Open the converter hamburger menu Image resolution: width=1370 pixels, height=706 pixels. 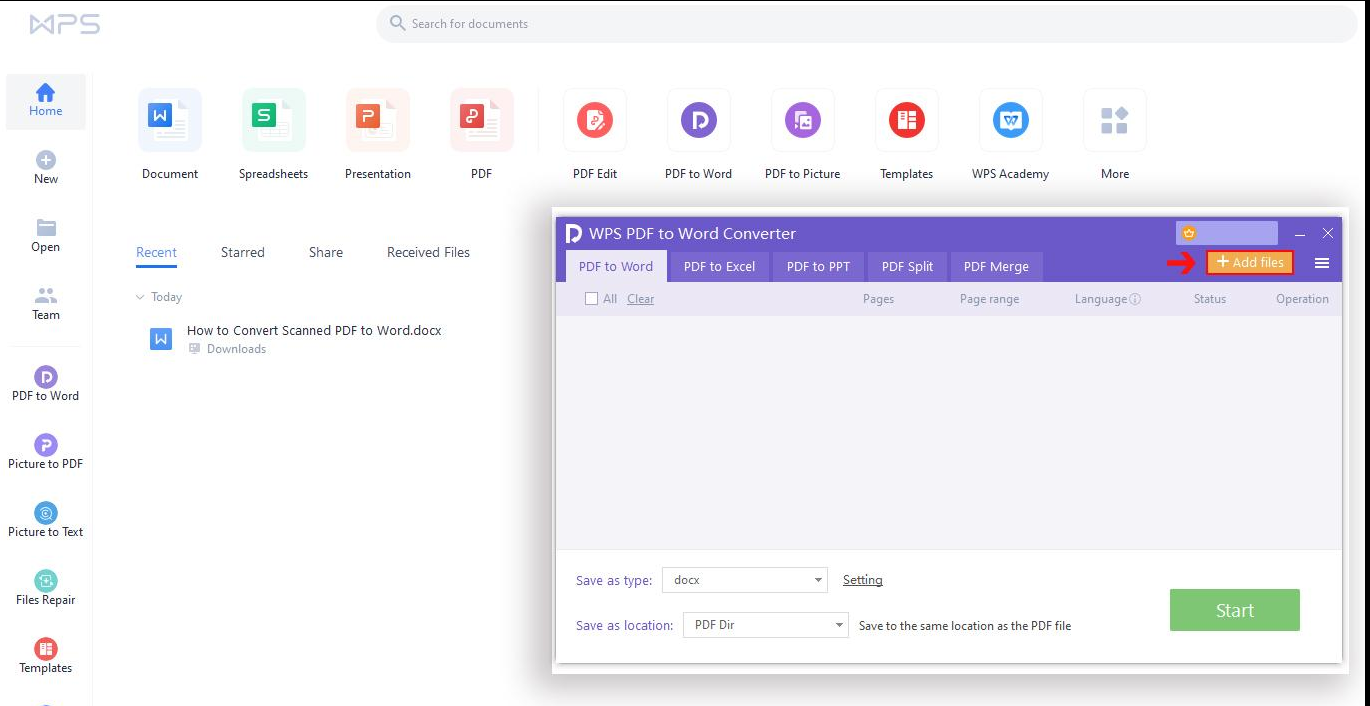pos(1322,263)
